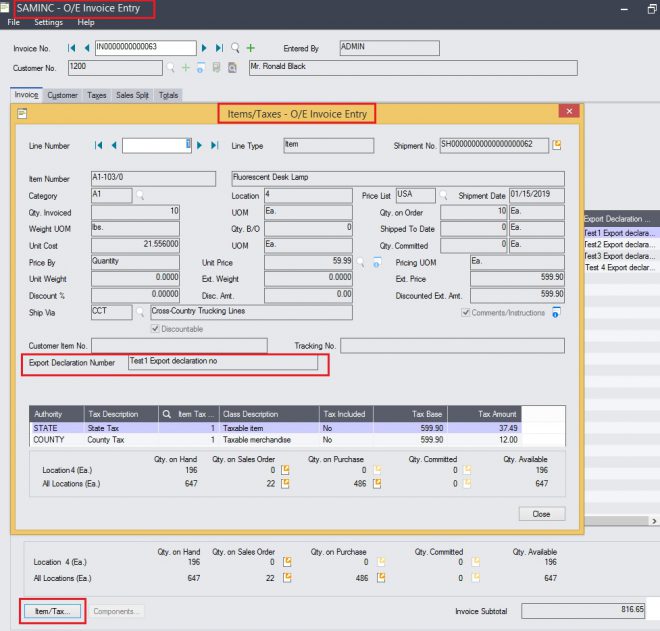This screenshot has width=660, height=631.
Task: Click into the Line Number input field
Action: point(156,145)
